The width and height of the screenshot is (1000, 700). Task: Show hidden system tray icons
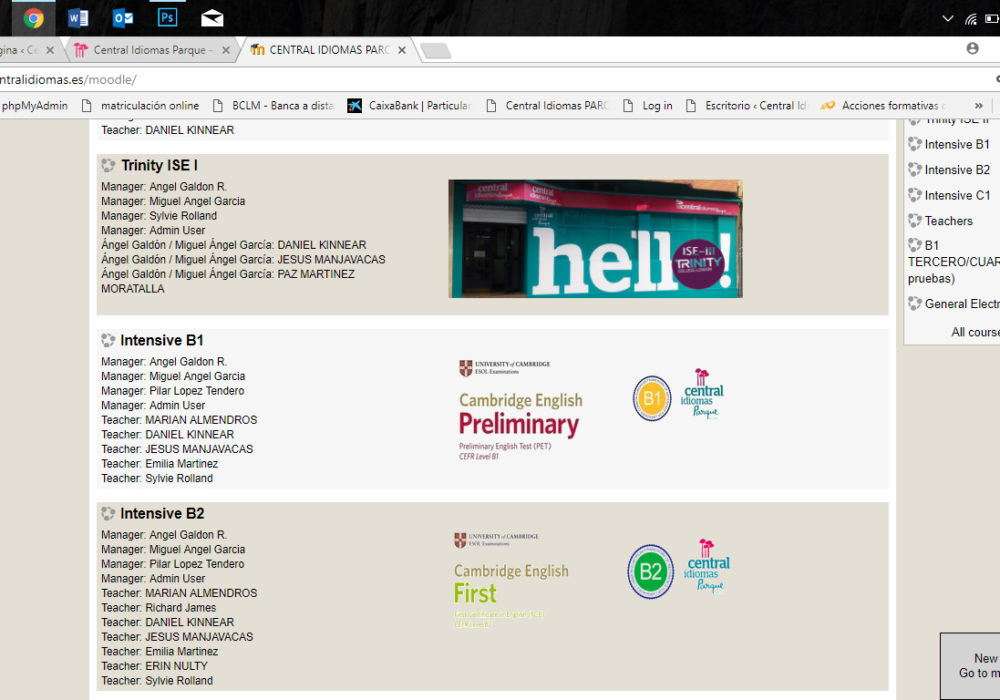click(x=948, y=19)
